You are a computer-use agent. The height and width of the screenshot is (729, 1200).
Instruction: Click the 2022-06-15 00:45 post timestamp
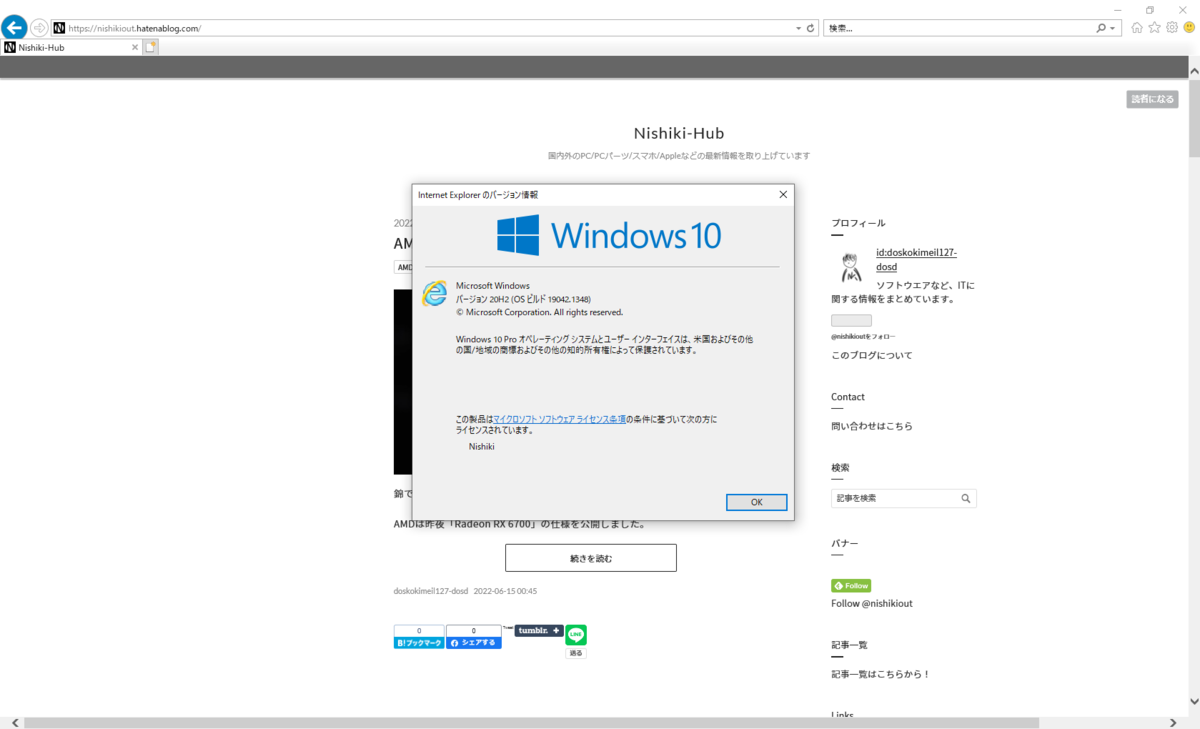tap(505, 591)
